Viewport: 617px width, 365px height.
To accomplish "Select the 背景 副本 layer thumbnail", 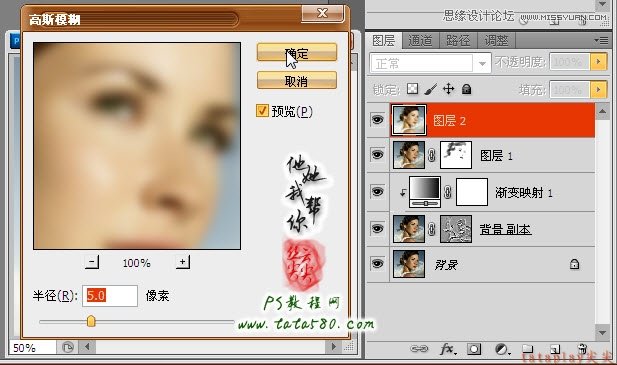I will (409, 229).
